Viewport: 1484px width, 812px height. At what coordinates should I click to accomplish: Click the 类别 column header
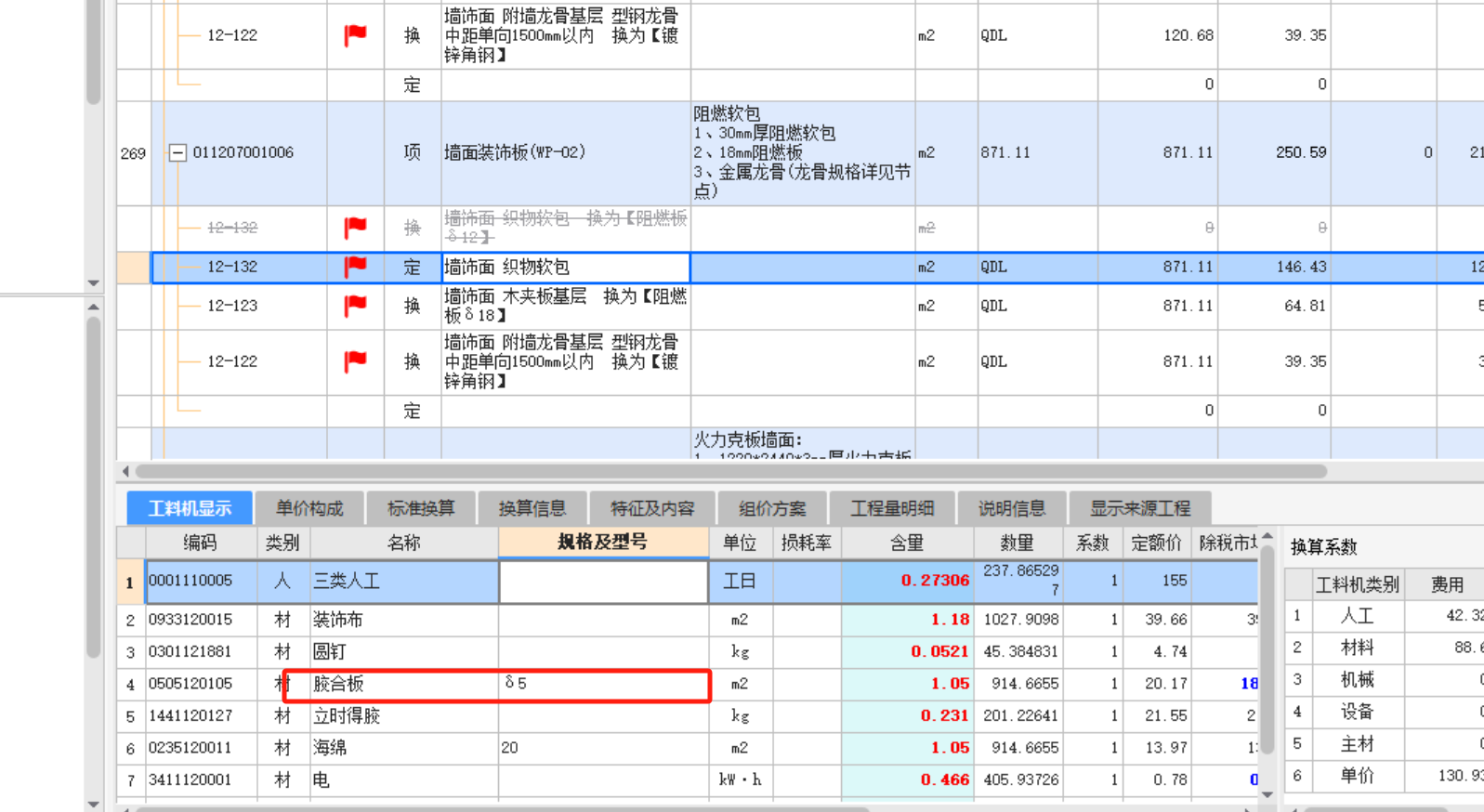pyautogui.click(x=282, y=543)
